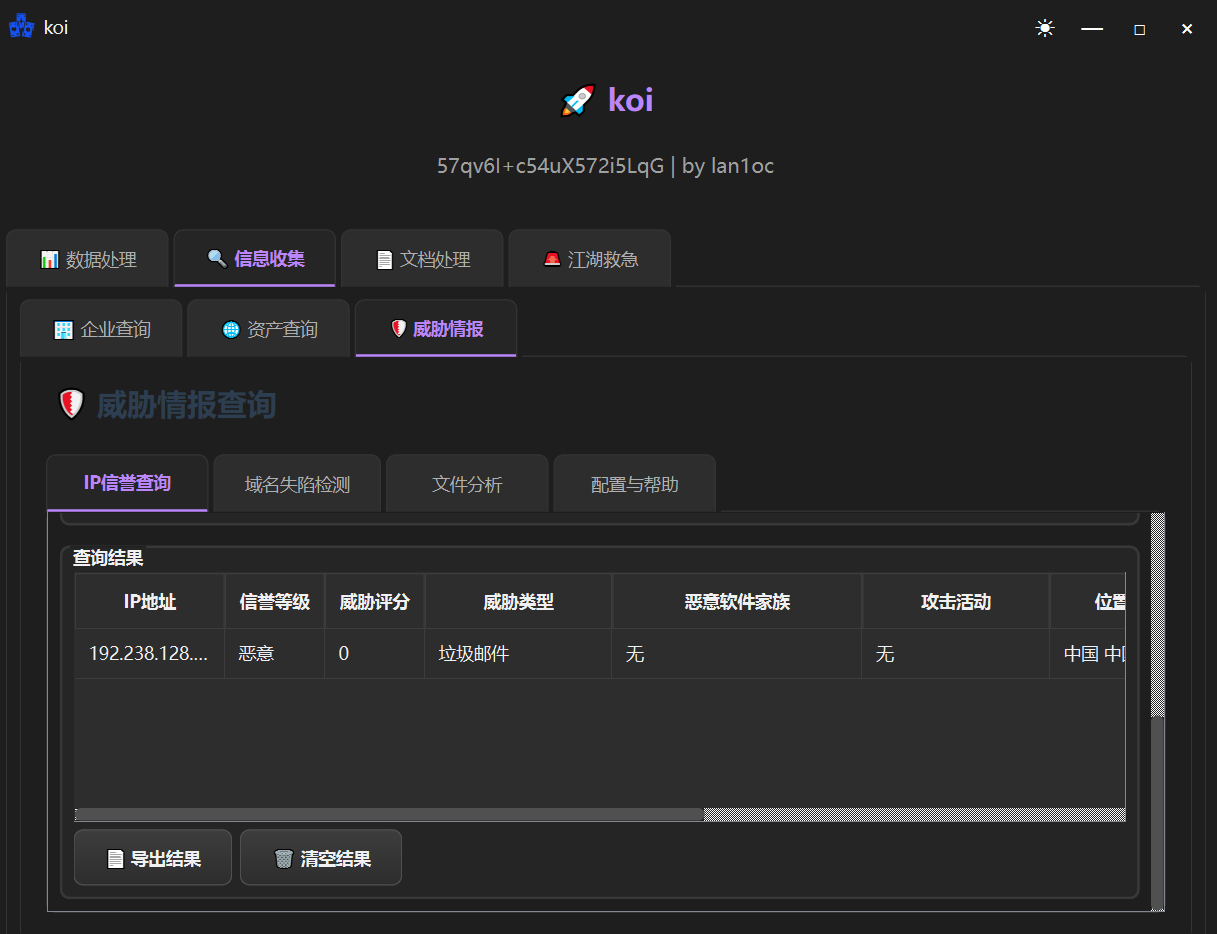1217x934 pixels.
Task: Open the 江湖救急 tab
Action: pyautogui.click(x=590, y=260)
